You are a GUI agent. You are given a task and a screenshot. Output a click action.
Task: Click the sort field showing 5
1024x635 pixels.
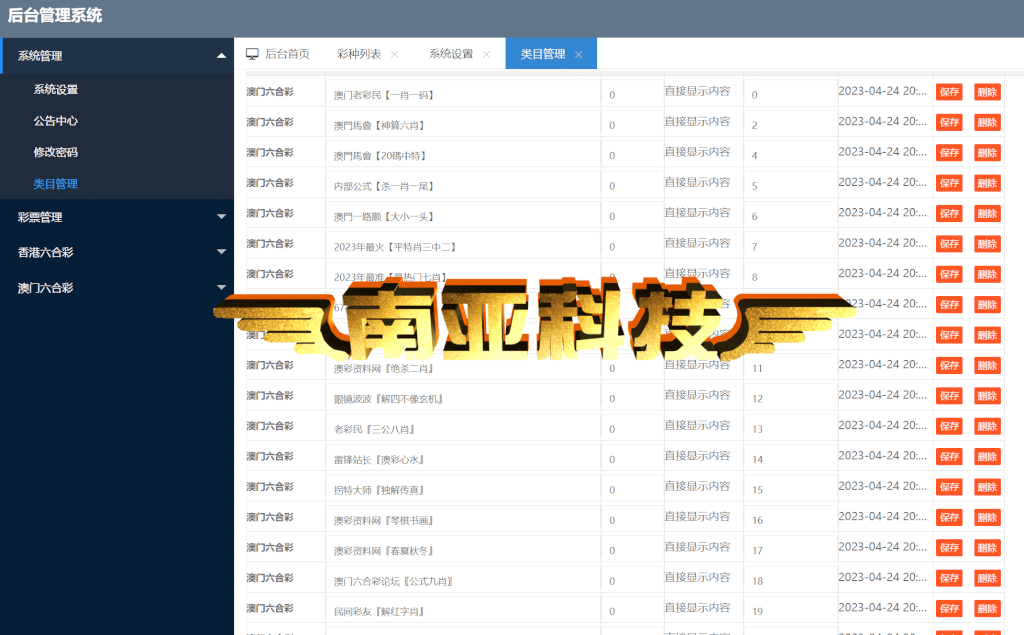(x=790, y=186)
